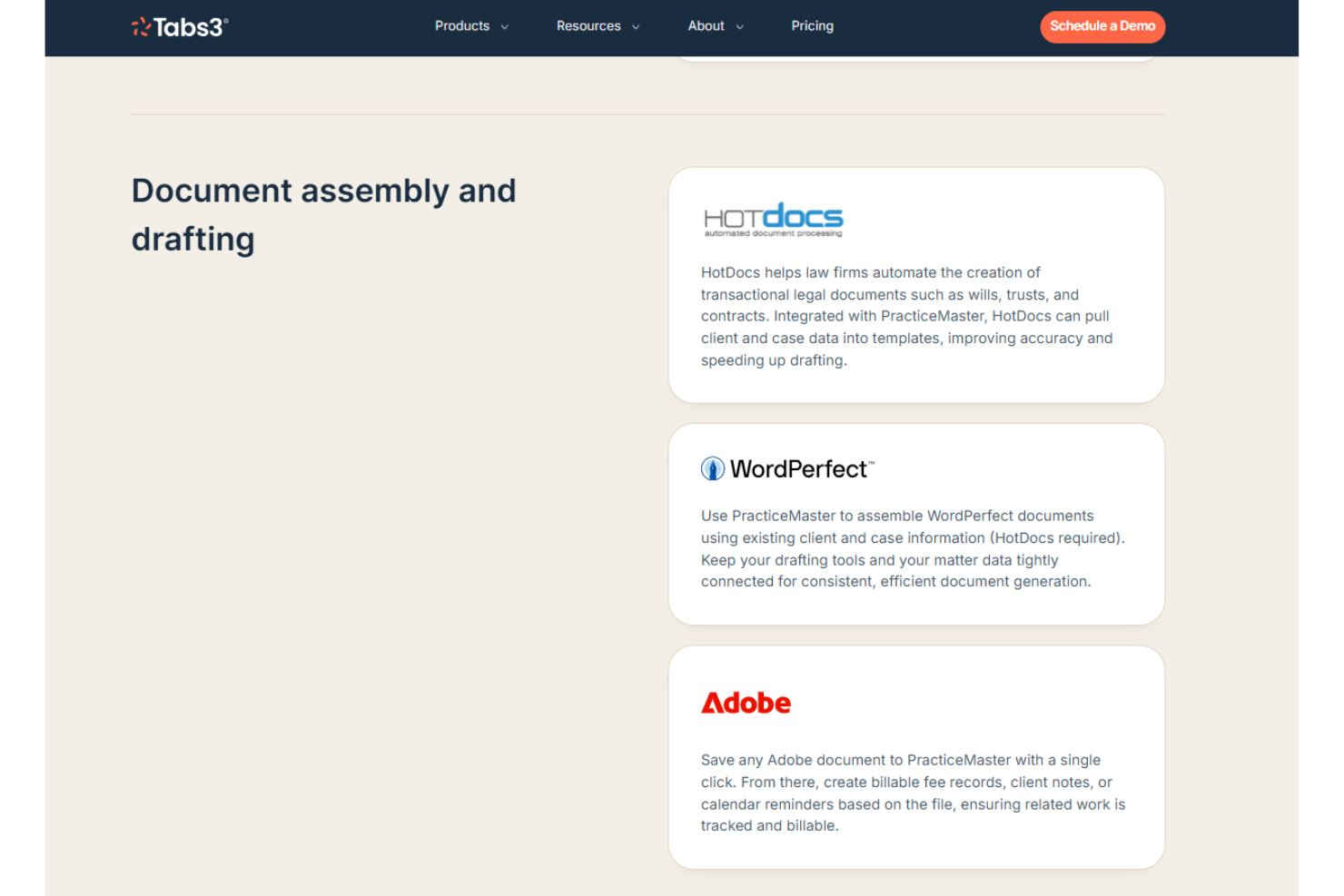Click the Adobe integration card
Viewport: 1344px width, 896px height.
tap(915, 757)
